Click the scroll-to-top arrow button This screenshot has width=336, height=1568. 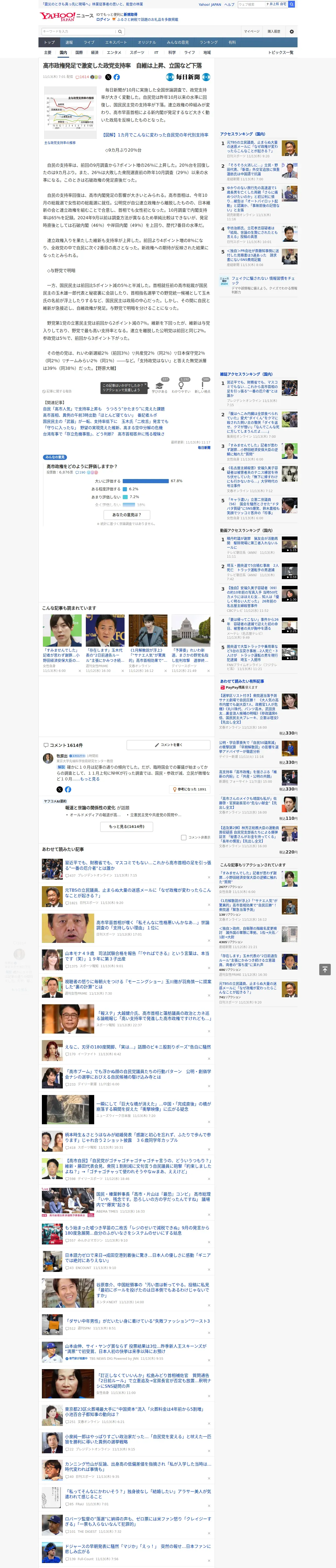point(325,969)
